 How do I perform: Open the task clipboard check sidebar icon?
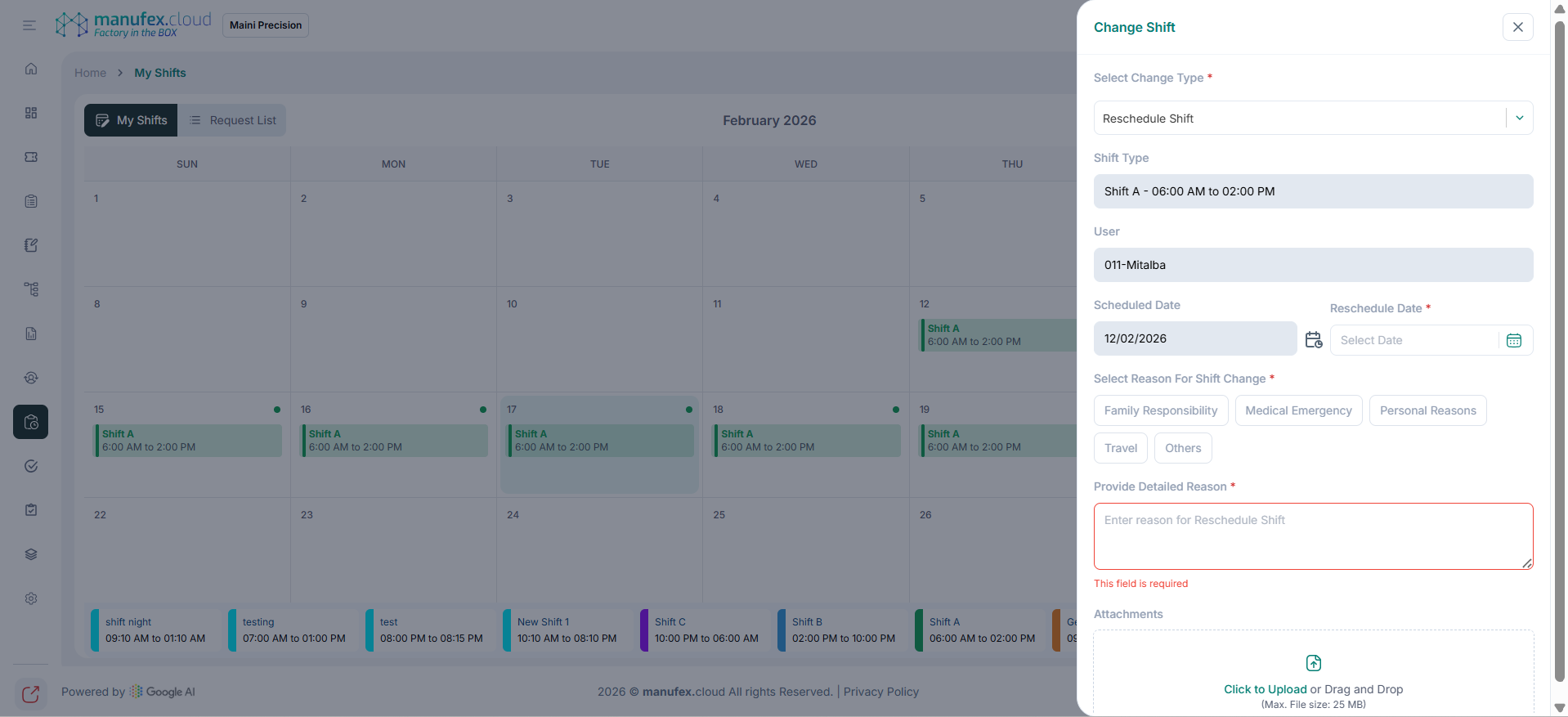click(31, 510)
